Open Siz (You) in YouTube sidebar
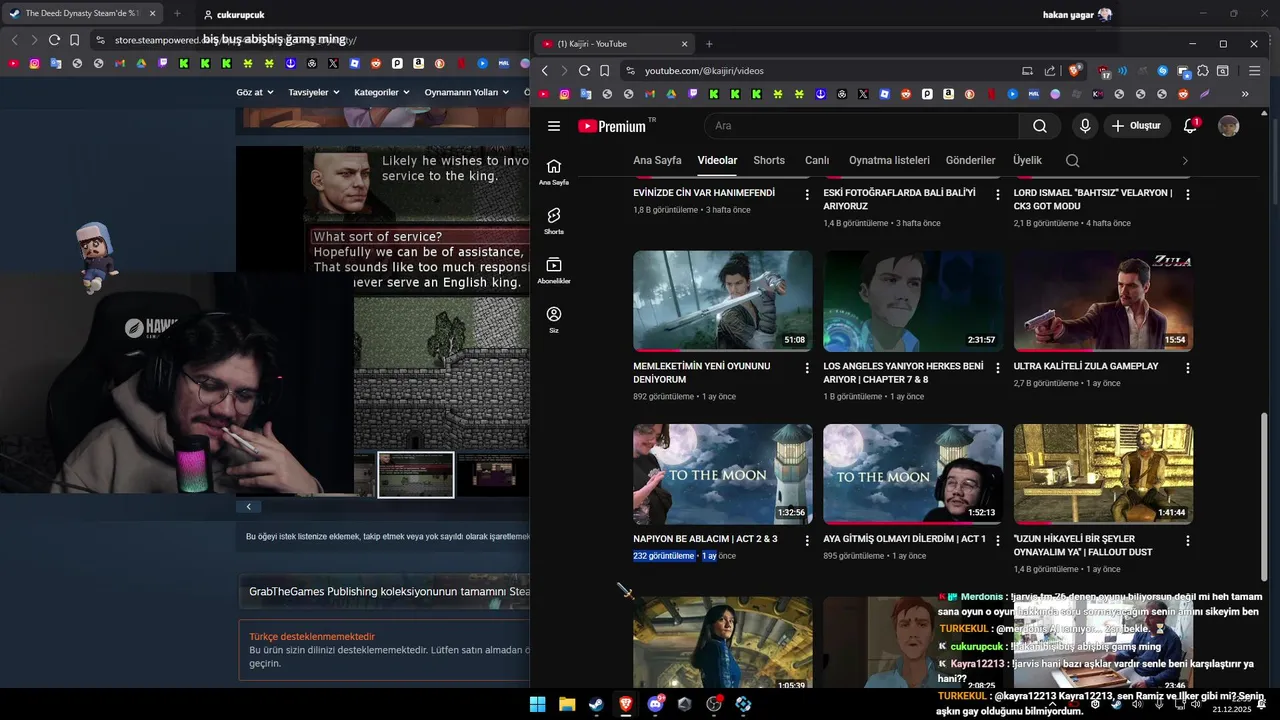 (554, 320)
